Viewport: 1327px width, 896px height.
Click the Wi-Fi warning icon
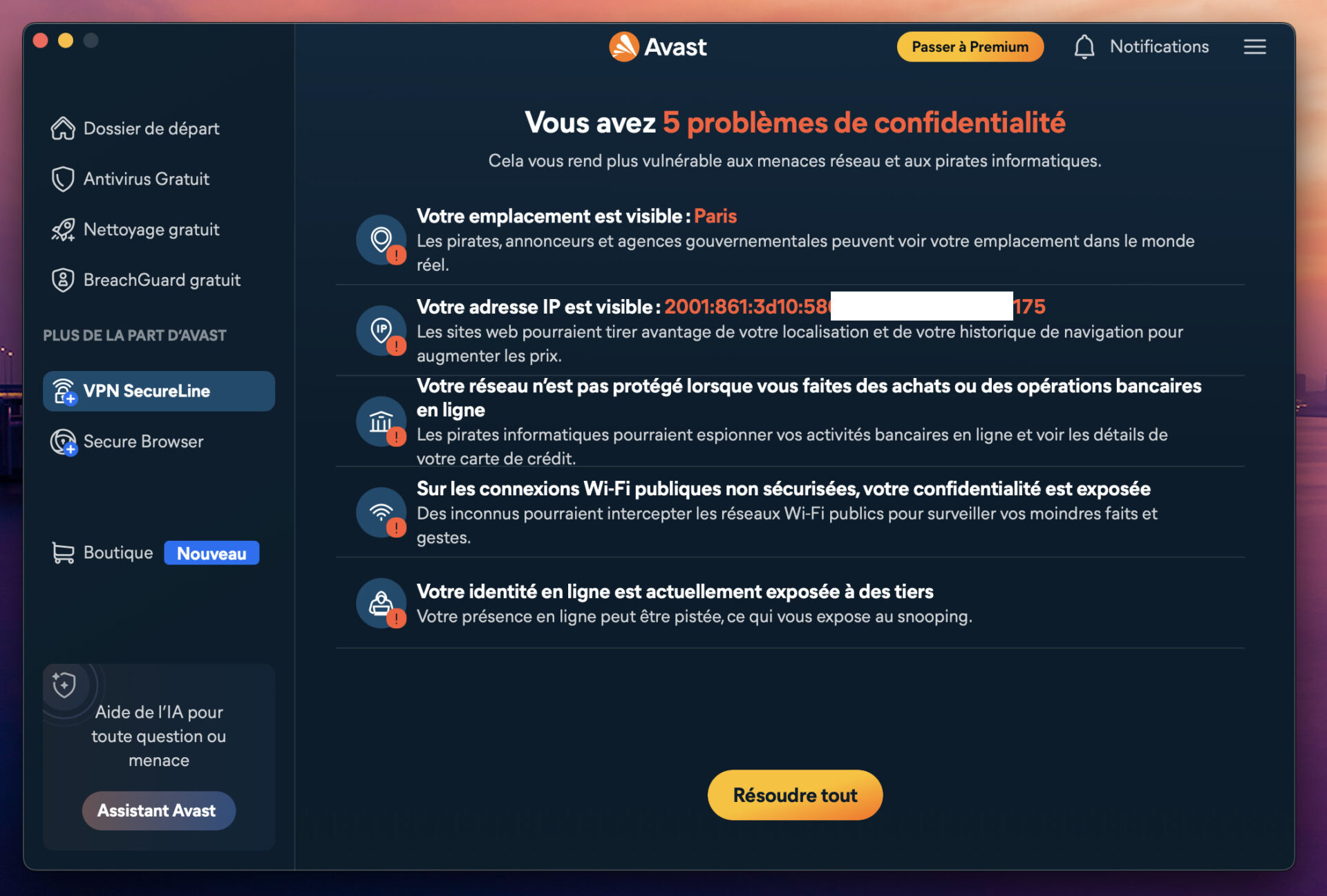(382, 513)
